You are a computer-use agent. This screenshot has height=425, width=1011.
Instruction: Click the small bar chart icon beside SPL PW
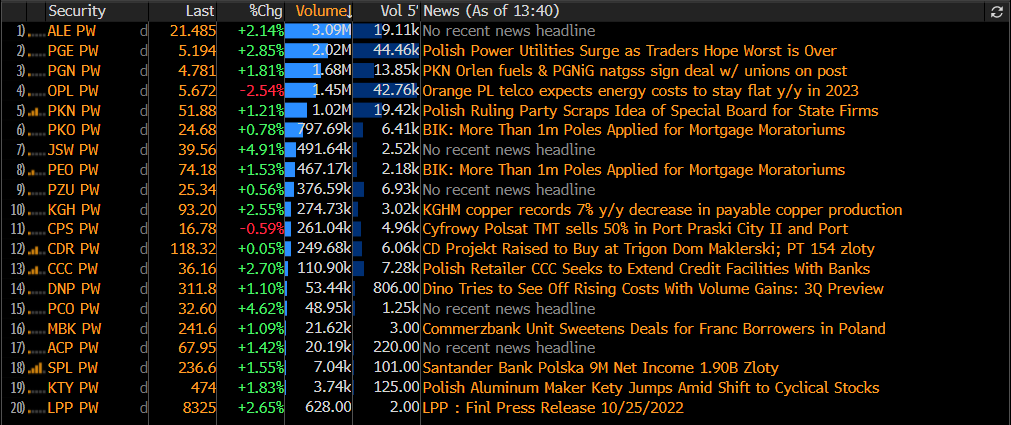click(37, 368)
